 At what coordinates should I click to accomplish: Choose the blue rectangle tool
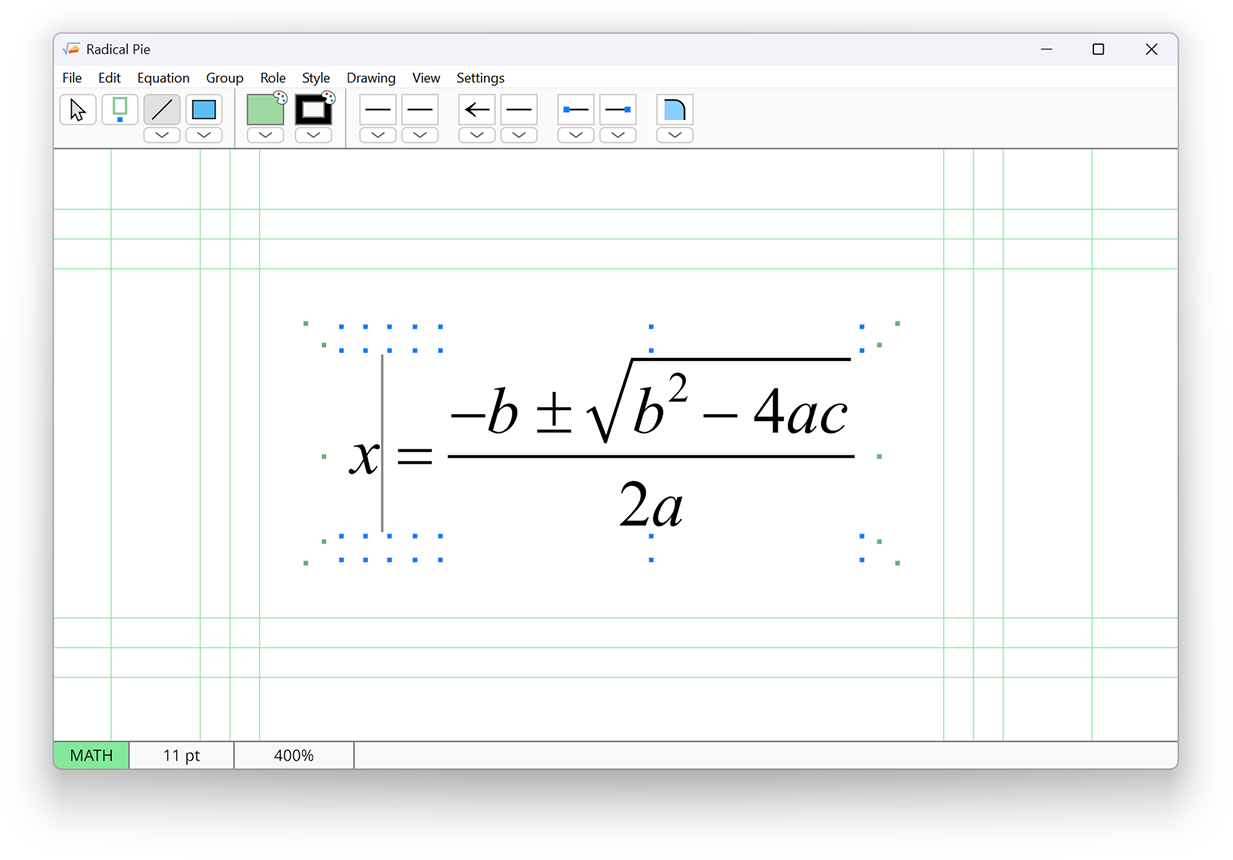(203, 109)
